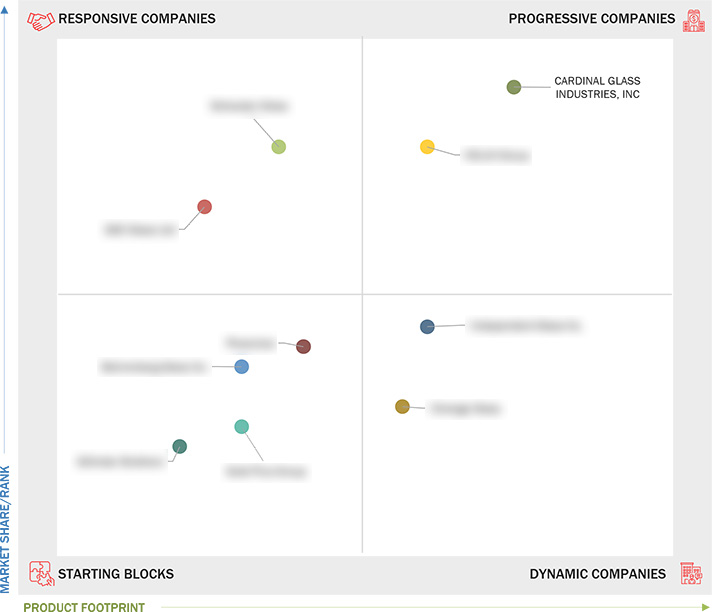Viewport: 712px width, 612px height.
Task: Select the light green dot in Responsive quadrant
Action: click(x=278, y=147)
